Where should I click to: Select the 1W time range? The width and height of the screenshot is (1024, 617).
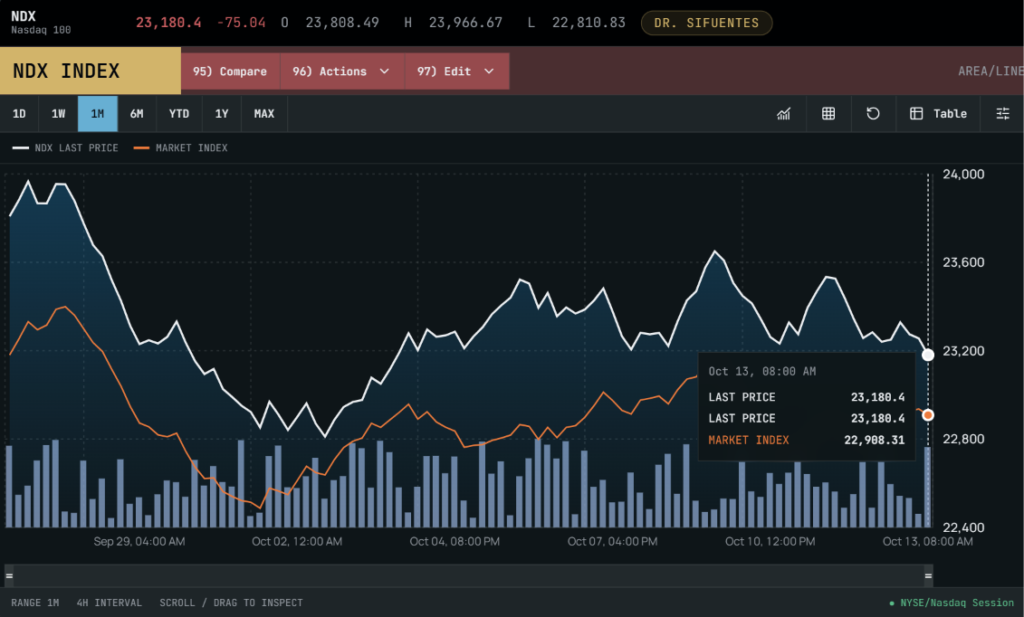(x=58, y=114)
